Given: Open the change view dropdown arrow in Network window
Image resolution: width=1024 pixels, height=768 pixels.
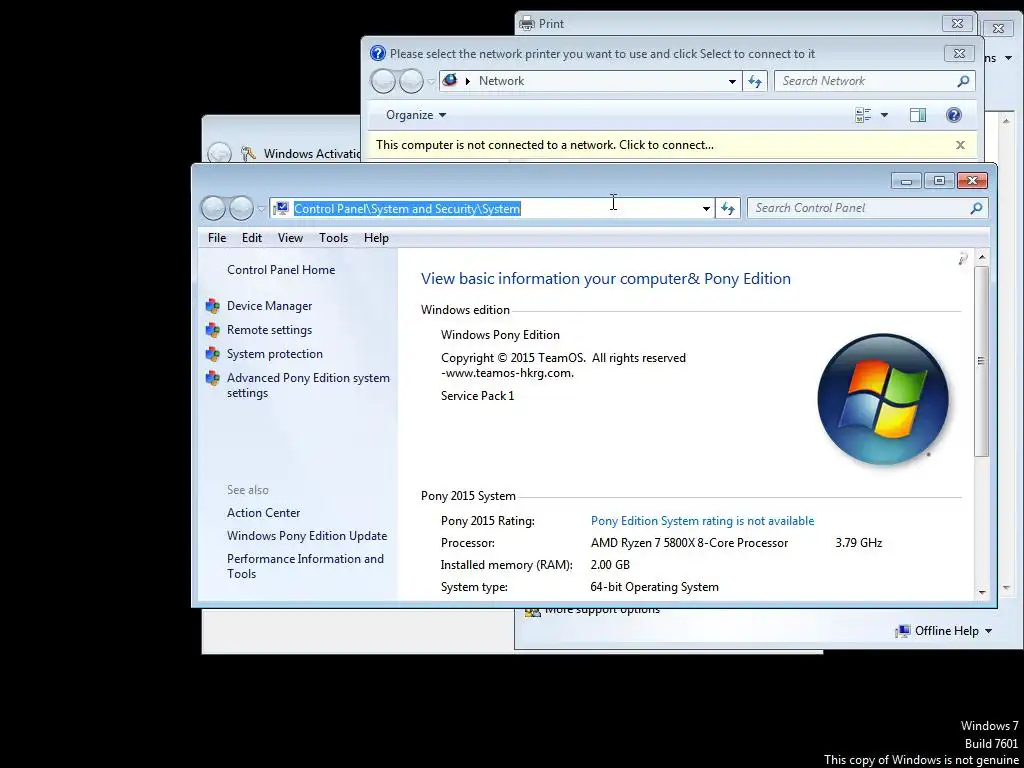Looking at the screenshot, I should (x=884, y=115).
